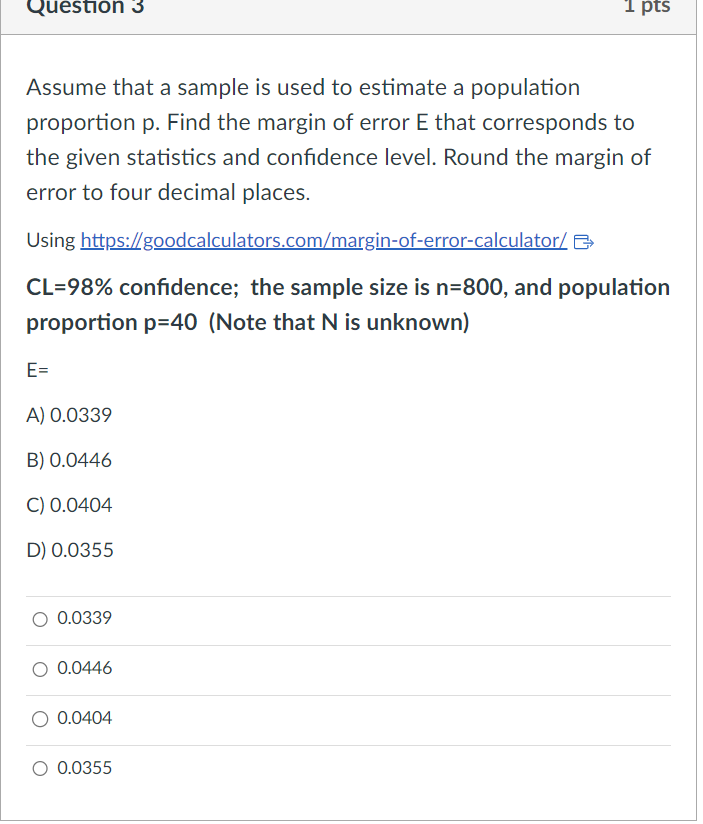703x824 pixels.
Task: Select the radio button for answer 0.0446
Action: 39,668
